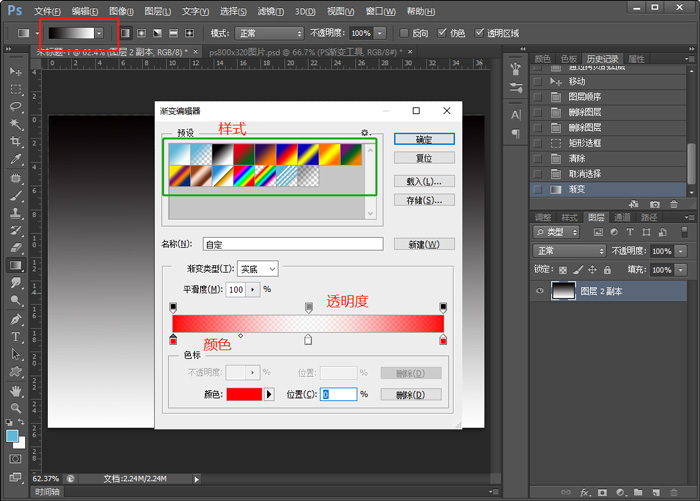Viewport: 700px width, 501px height.
Task: Lock all padlock icon in Layers panel
Action: click(x=607, y=270)
